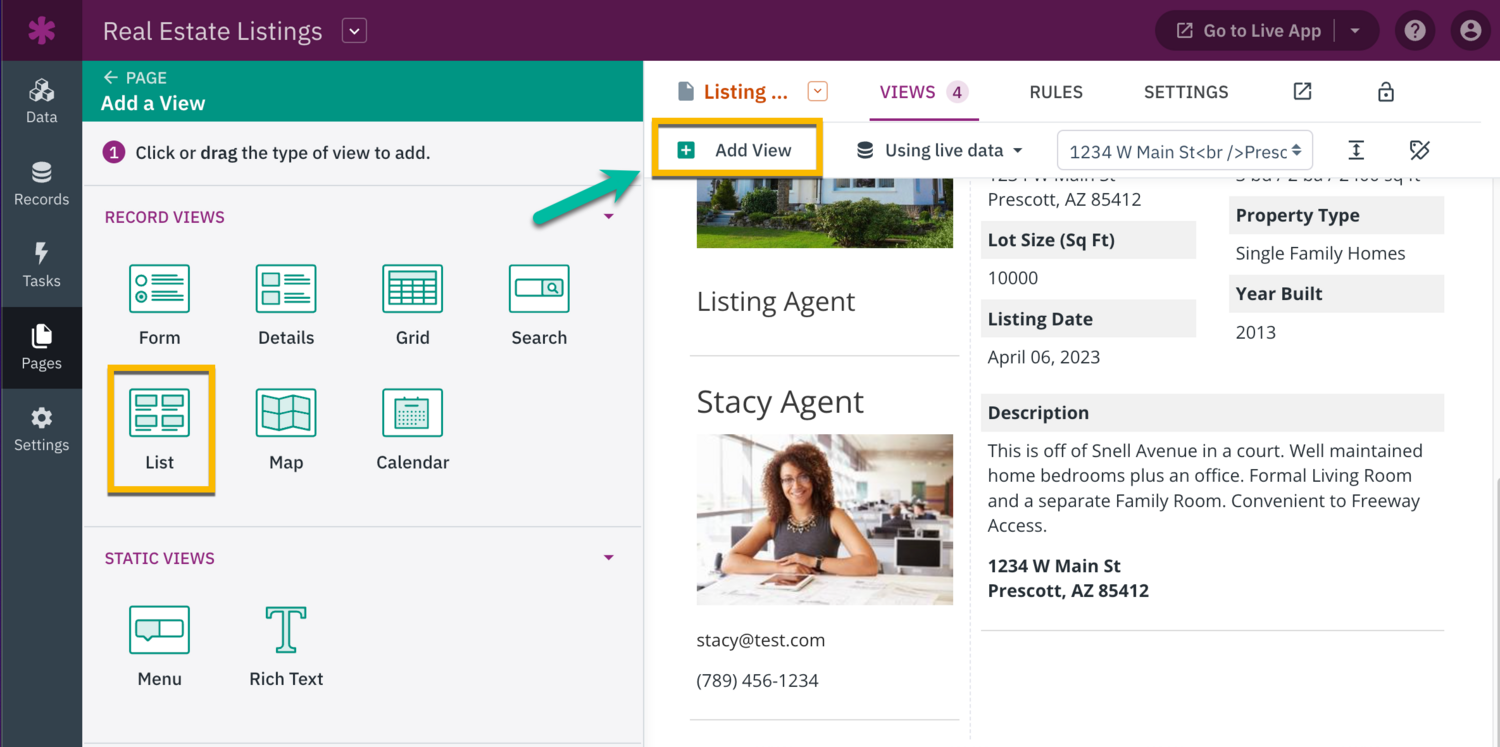Image resolution: width=1500 pixels, height=747 pixels.
Task: Open the Using live data dropdown
Action: tap(940, 151)
